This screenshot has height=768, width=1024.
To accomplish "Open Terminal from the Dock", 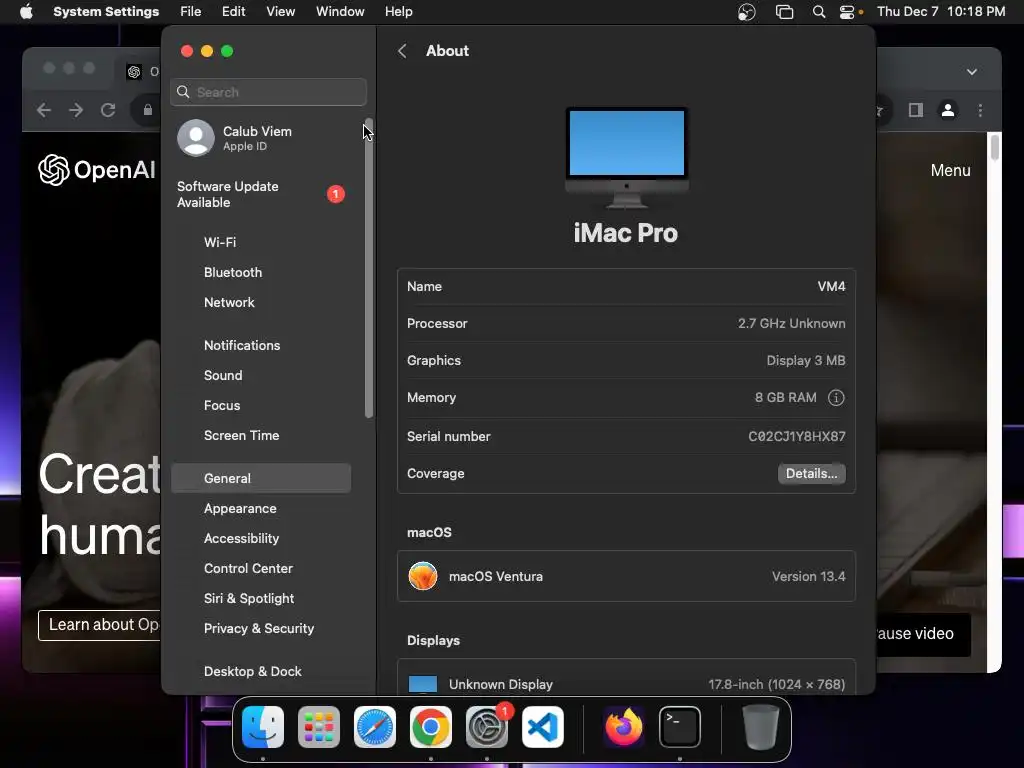I will pyautogui.click(x=680, y=727).
